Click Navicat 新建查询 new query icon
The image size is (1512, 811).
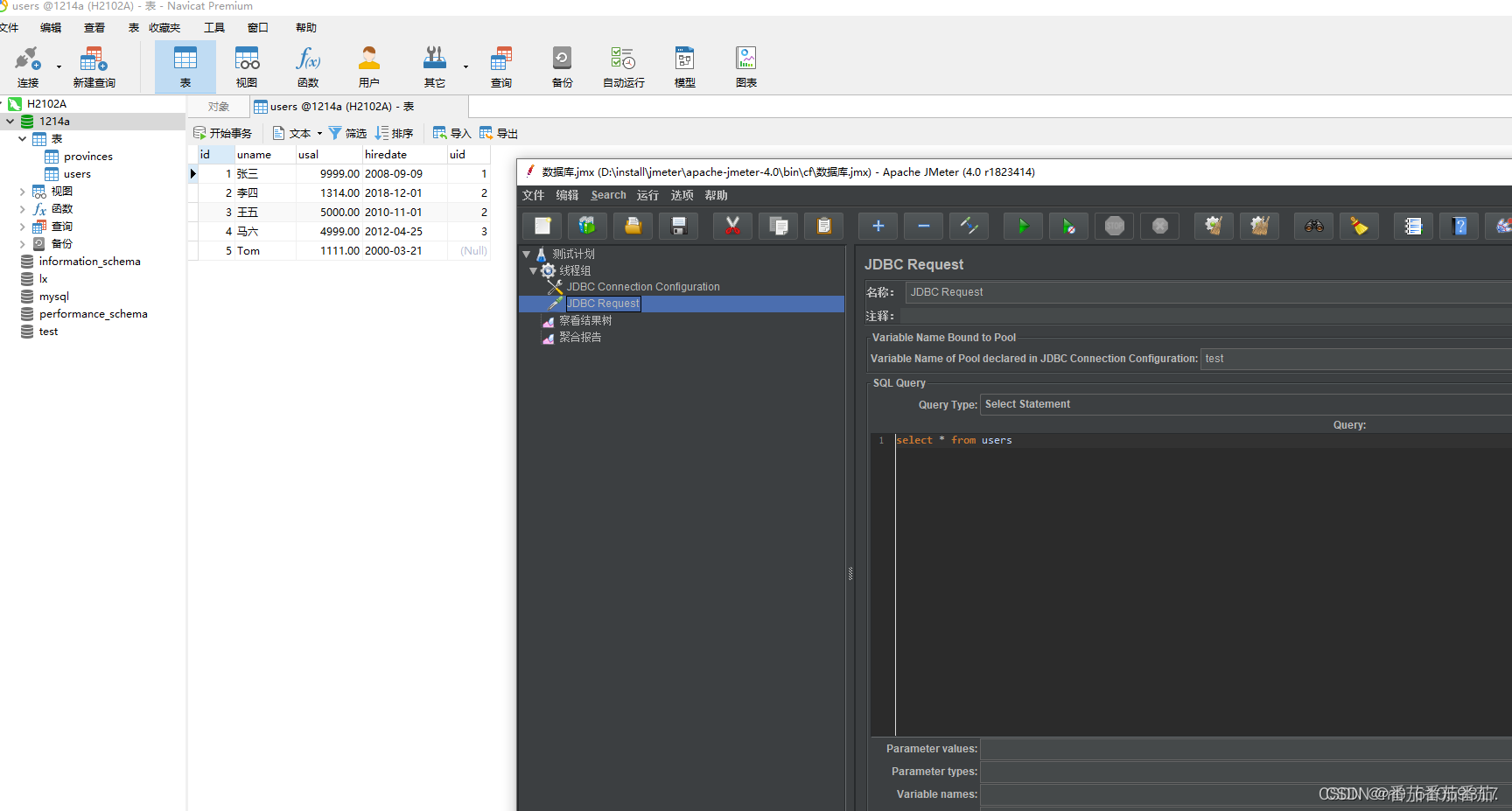coord(94,66)
